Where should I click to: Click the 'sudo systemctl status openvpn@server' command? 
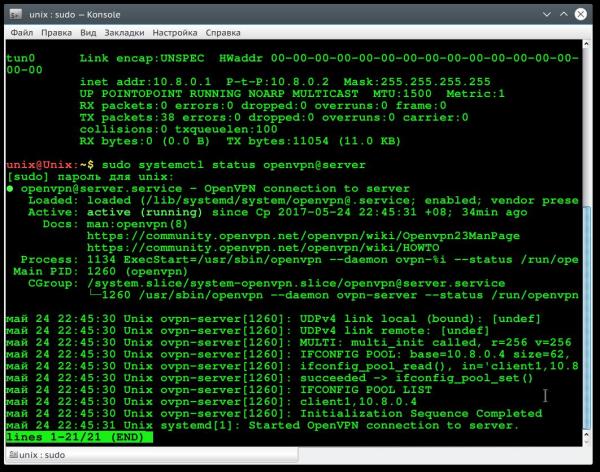(233, 165)
